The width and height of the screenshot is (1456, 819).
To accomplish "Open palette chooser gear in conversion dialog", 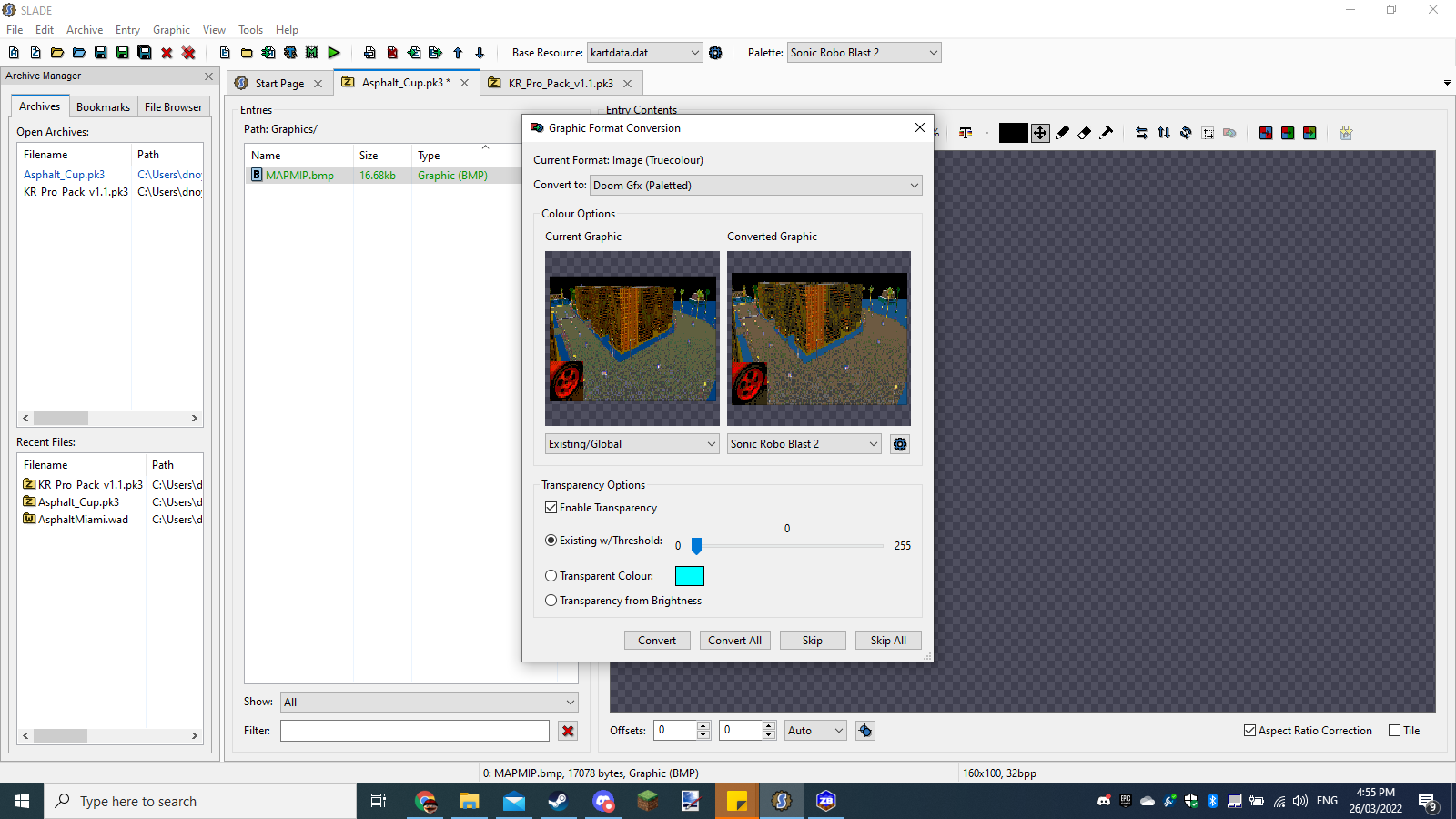I will [900, 444].
